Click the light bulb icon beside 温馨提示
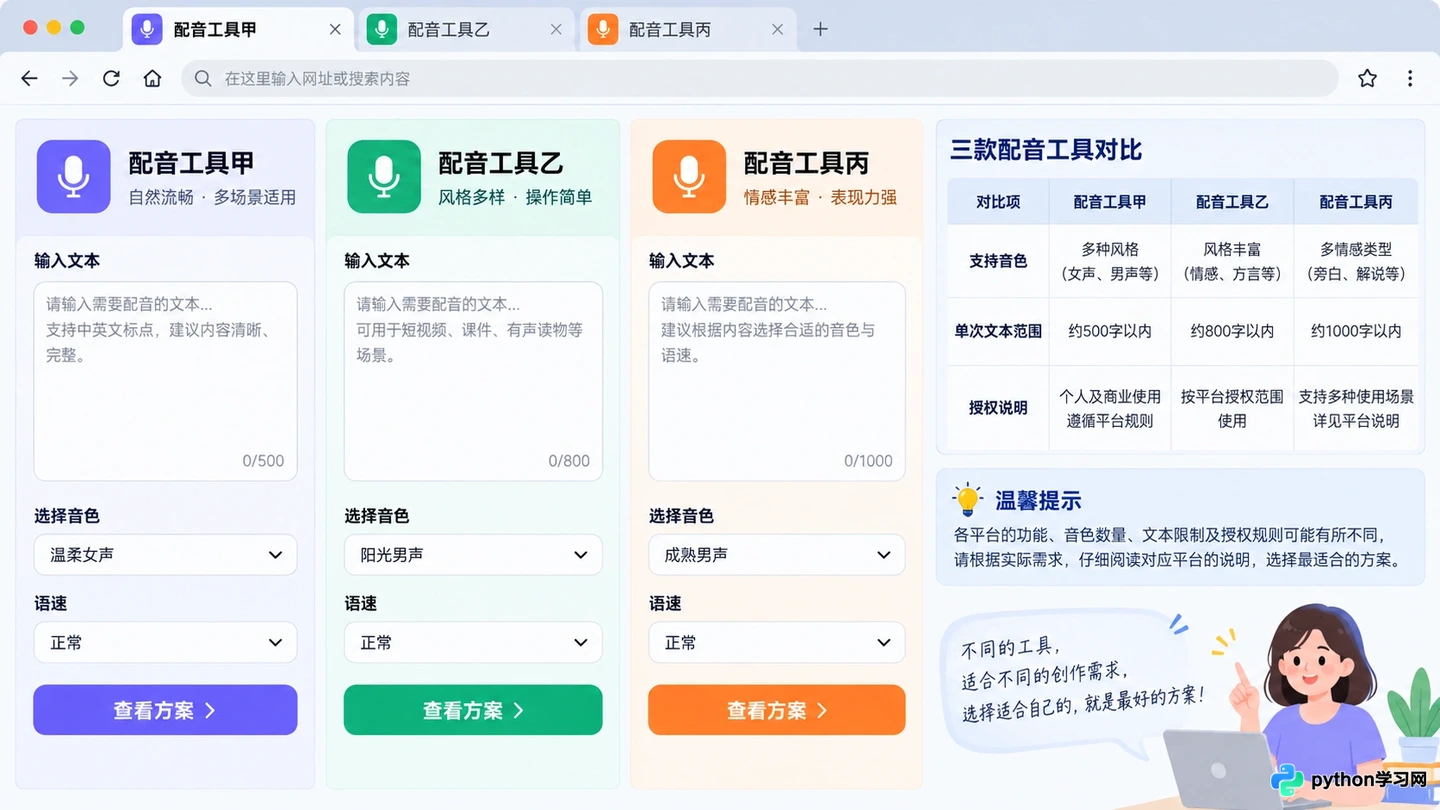This screenshot has height=810, width=1440. point(968,499)
